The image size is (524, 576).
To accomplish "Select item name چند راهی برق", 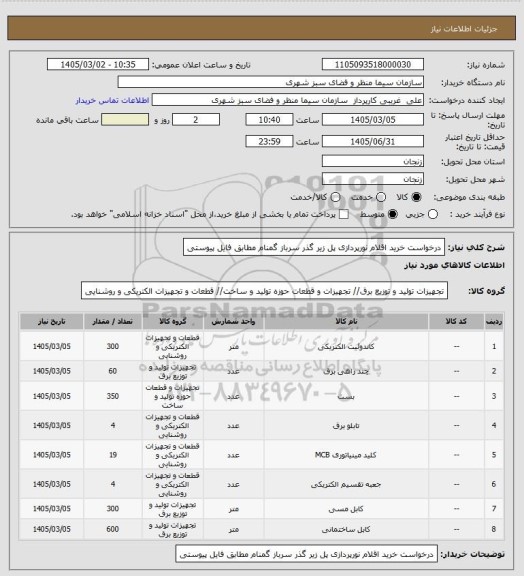I will tap(346, 371).
